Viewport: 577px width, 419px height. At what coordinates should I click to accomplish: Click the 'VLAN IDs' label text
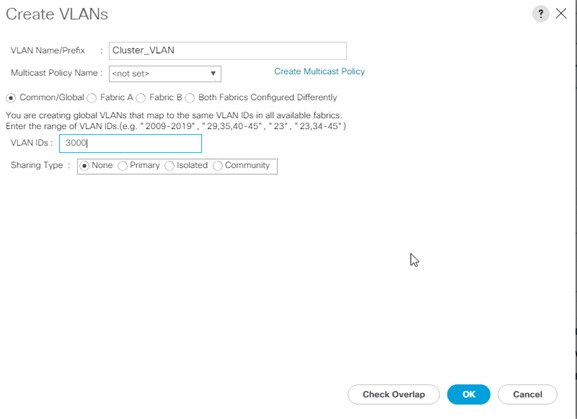29,143
